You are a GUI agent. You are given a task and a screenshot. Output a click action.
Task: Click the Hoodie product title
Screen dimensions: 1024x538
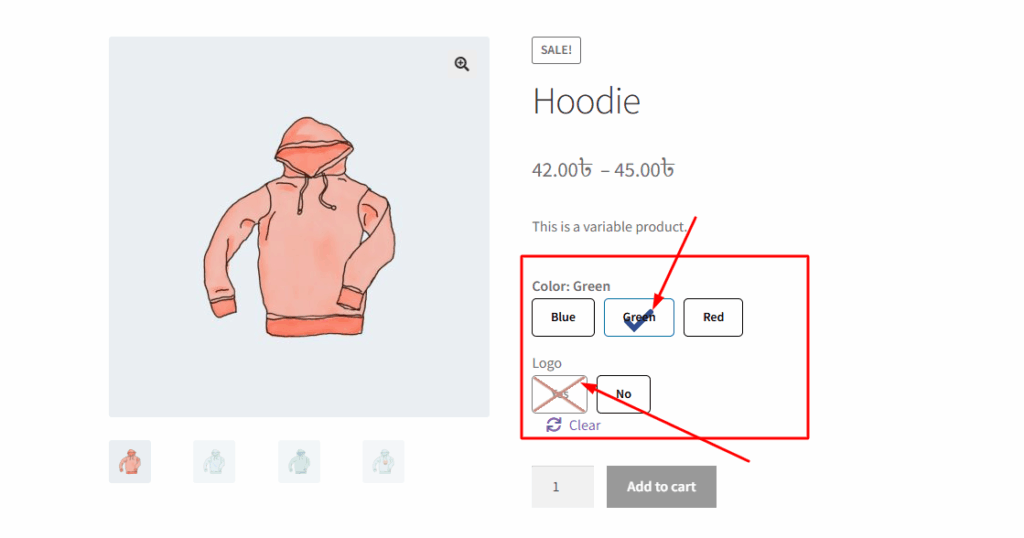[586, 102]
